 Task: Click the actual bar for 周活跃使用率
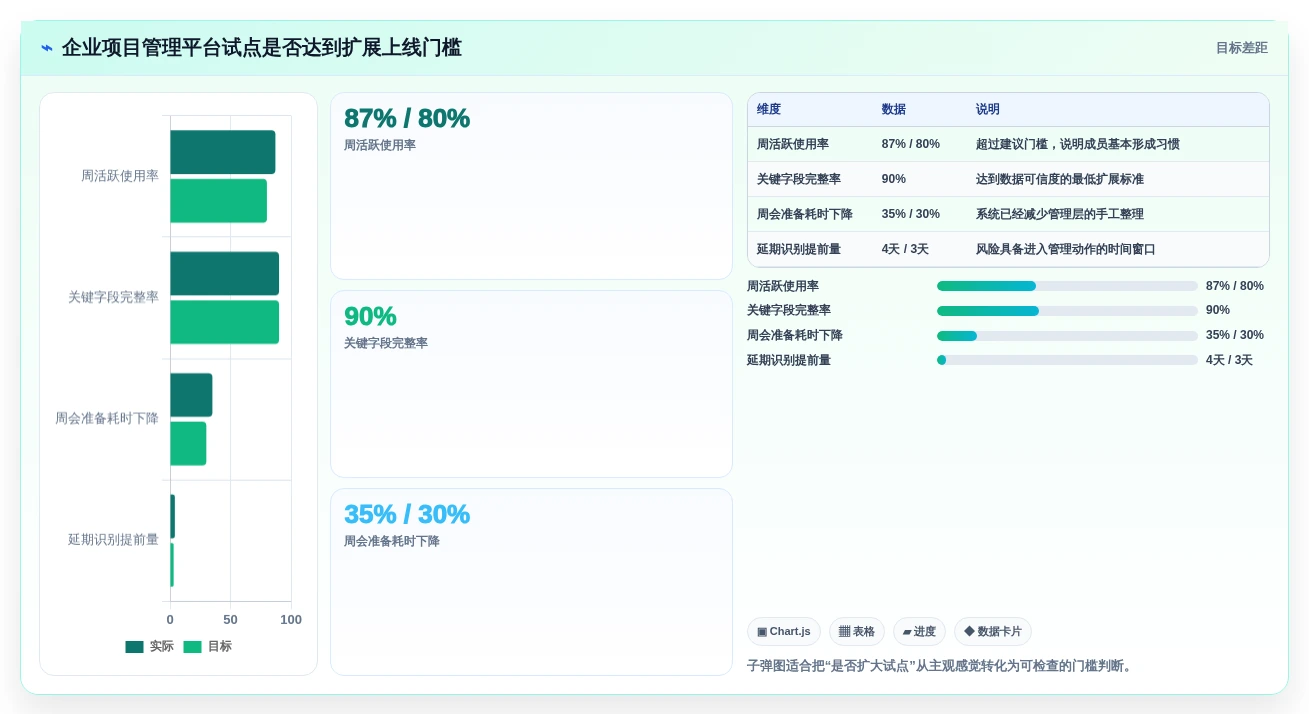(222, 152)
